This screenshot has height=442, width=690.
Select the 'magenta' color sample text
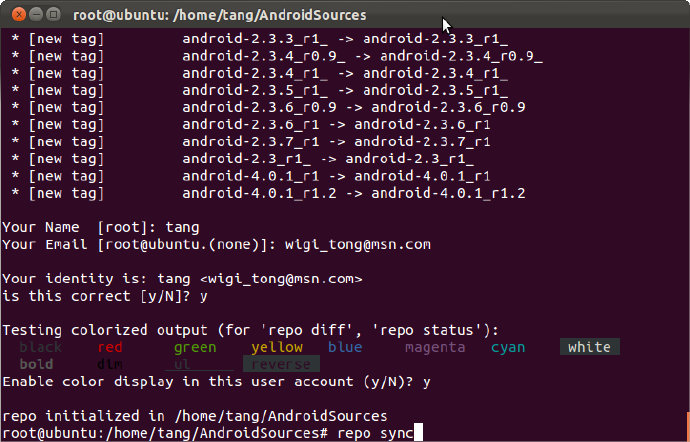tap(435, 347)
